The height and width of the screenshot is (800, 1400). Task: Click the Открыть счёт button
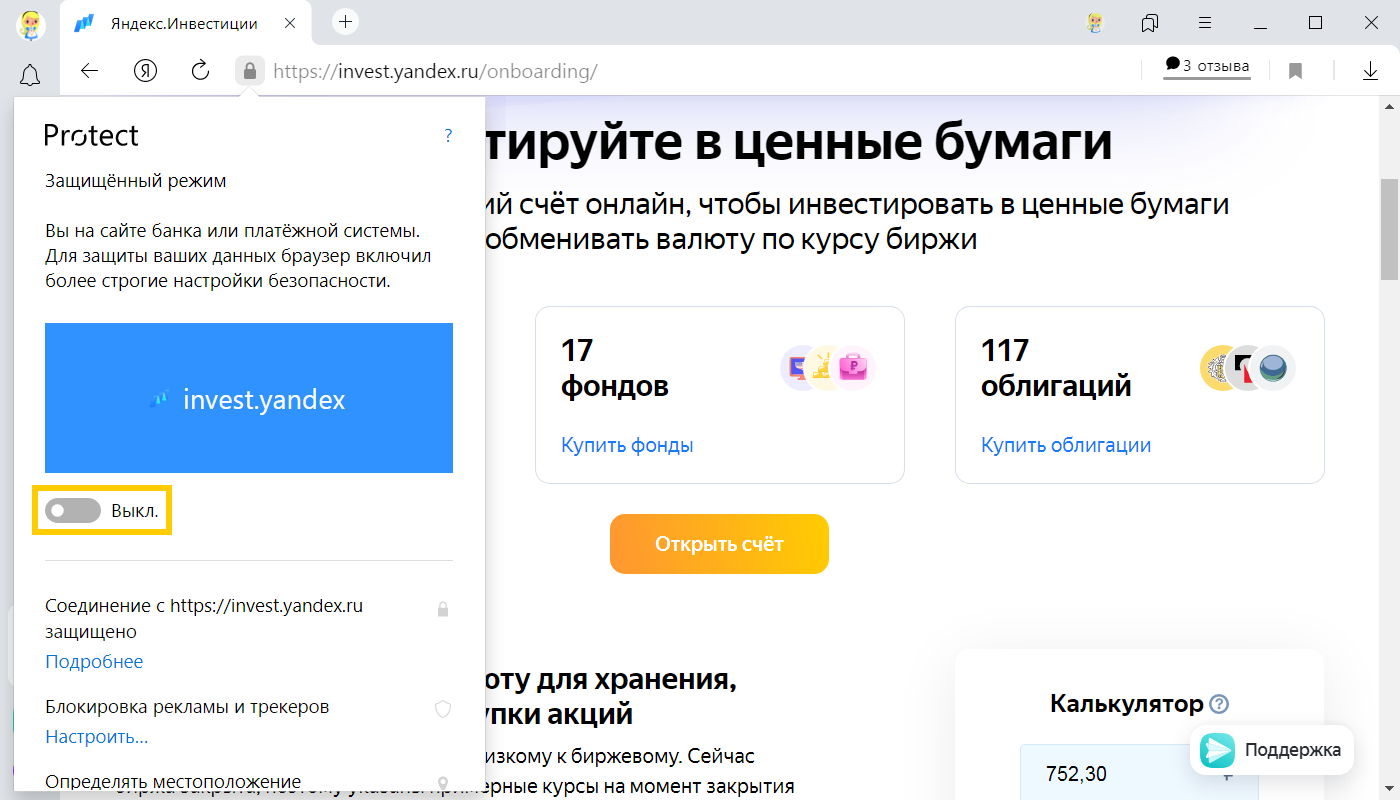click(719, 544)
